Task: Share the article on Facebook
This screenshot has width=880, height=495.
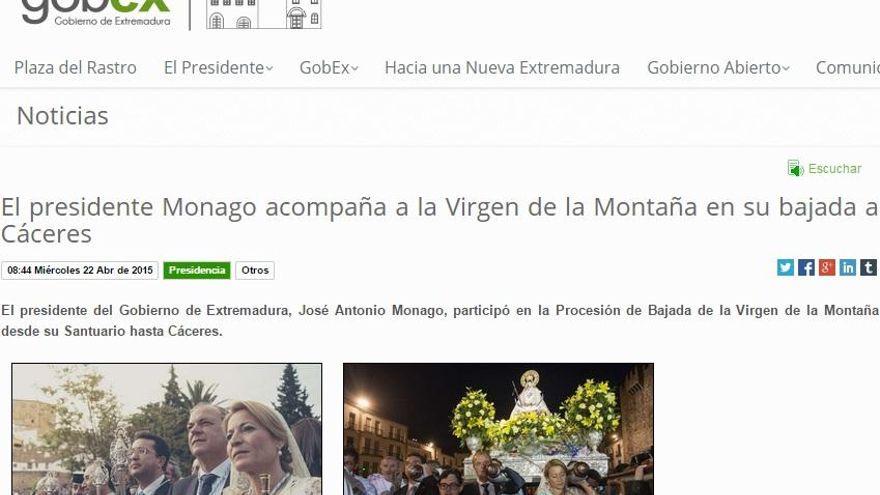Action: pyautogui.click(x=806, y=267)
